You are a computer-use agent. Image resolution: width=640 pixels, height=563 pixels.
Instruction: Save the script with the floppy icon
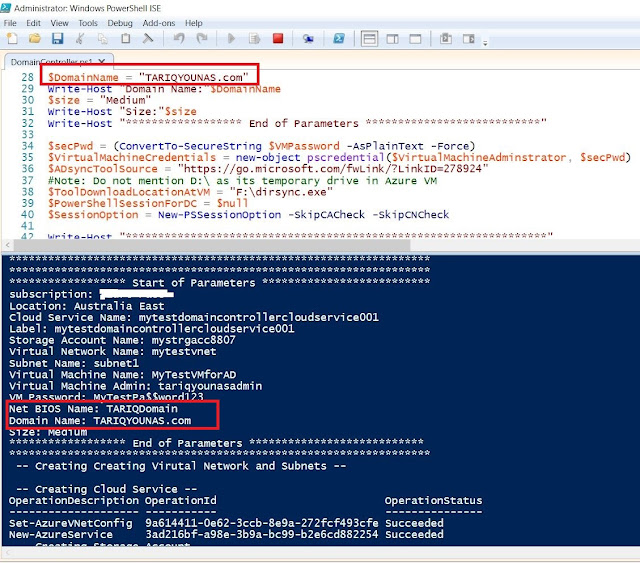[x=58, y=39]
